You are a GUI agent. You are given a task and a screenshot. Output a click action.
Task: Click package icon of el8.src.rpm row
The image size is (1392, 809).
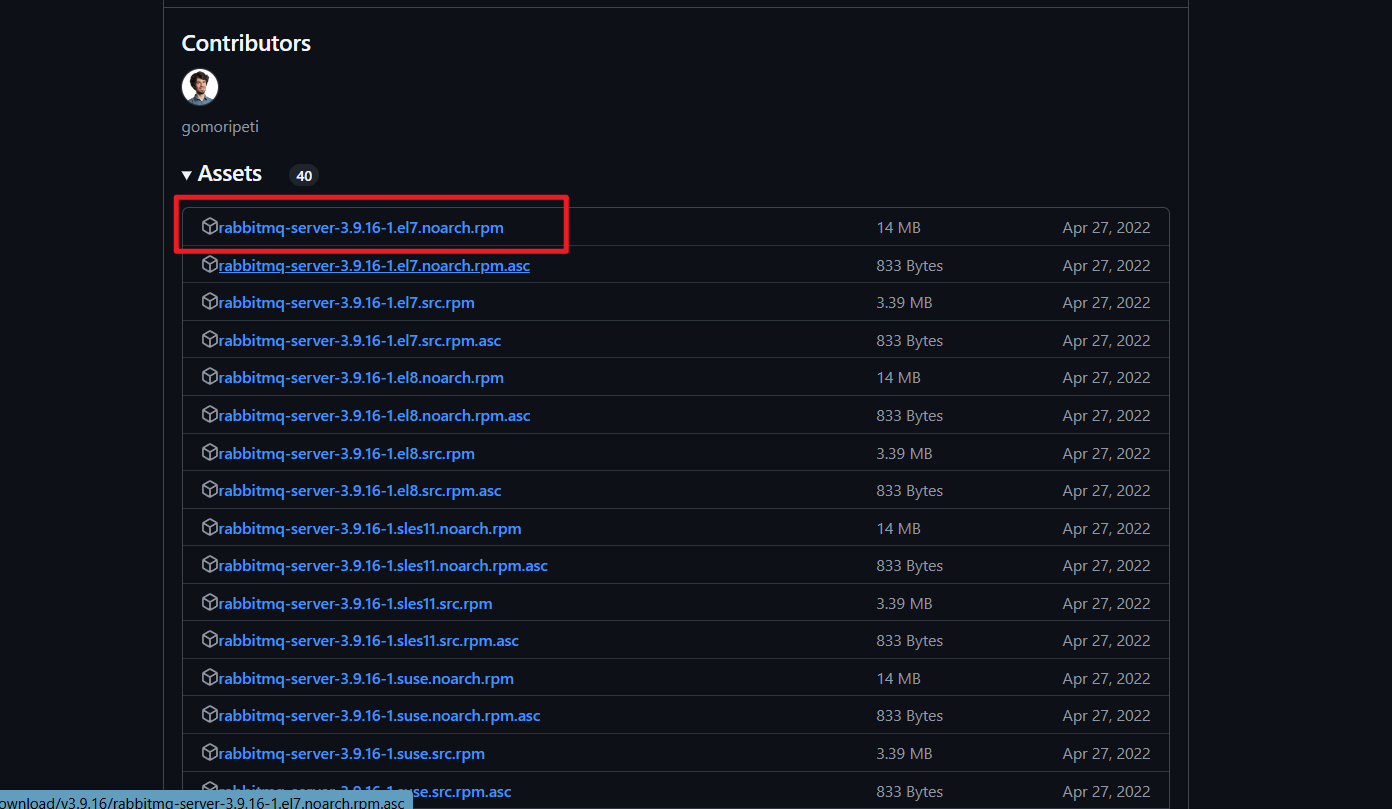[x=210, y=453]
